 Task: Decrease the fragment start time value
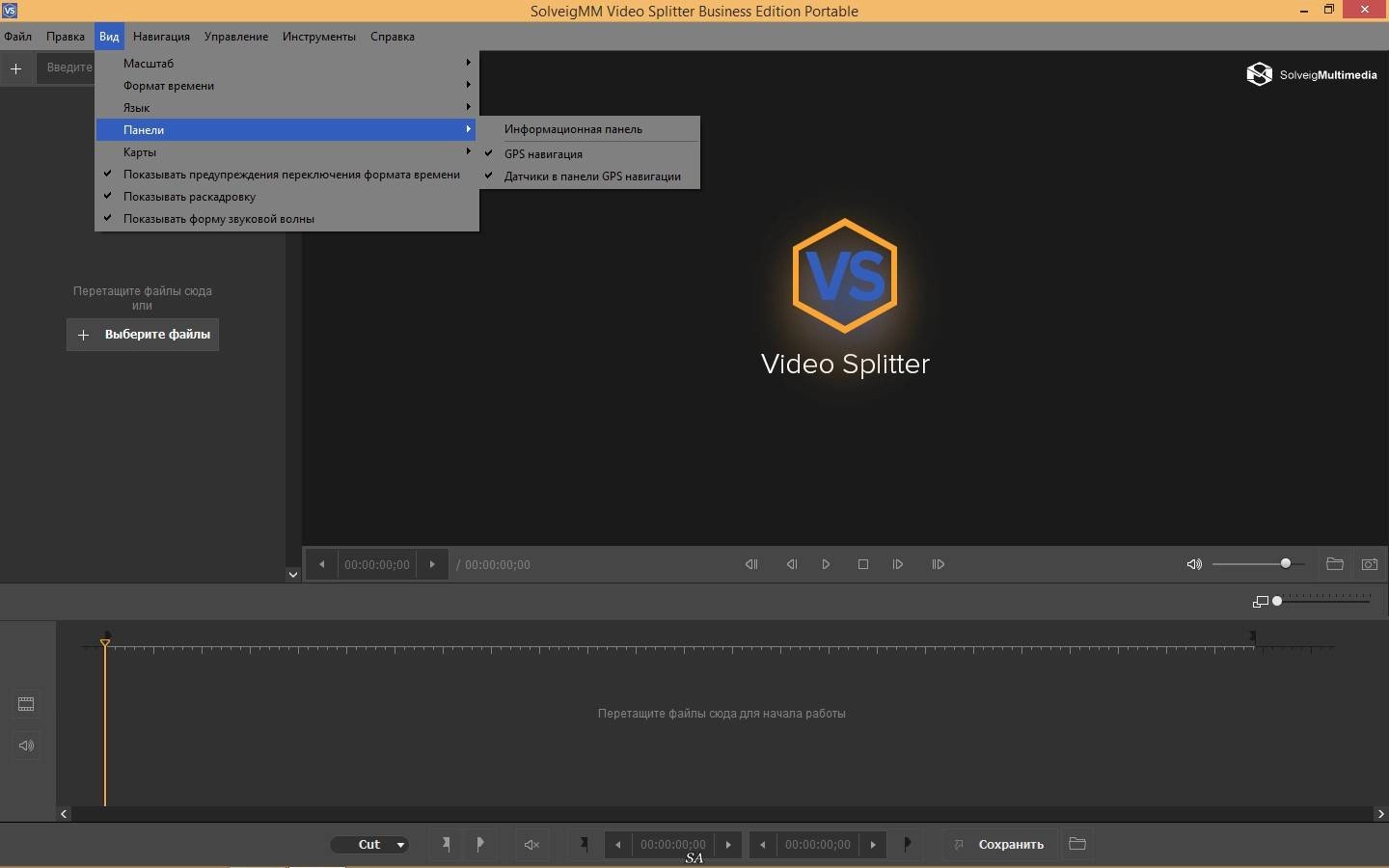coord(618,844)
